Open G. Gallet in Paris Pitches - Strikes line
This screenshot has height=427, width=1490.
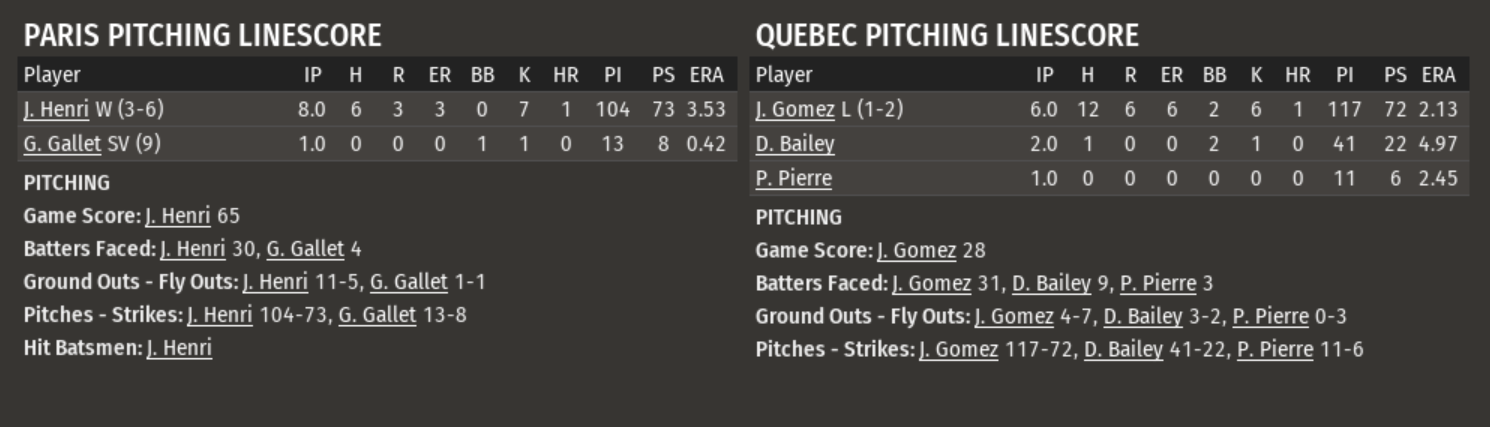tap(377, 315)
